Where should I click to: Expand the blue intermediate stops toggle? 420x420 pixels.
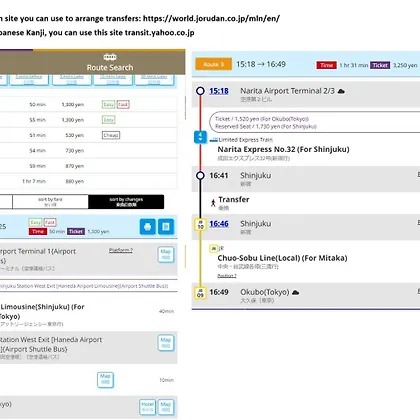[200, 137]
